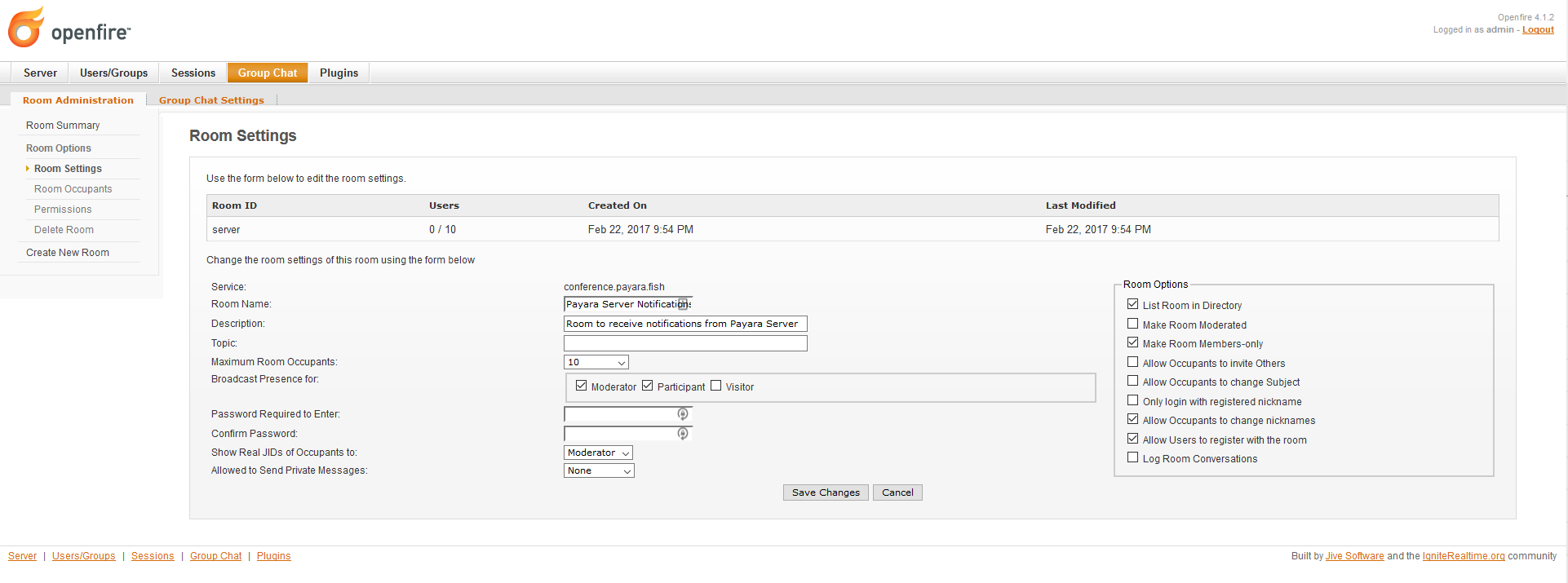Click the Logout link
The height and width of the screenshot is (583, 1568).
[x=1537, y=29]
